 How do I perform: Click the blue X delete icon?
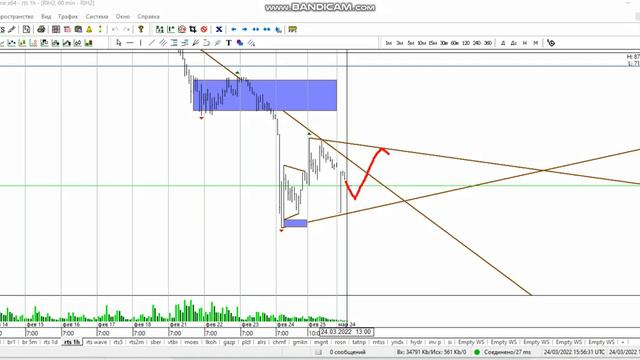pyautogui.click(x=219, y=29)
